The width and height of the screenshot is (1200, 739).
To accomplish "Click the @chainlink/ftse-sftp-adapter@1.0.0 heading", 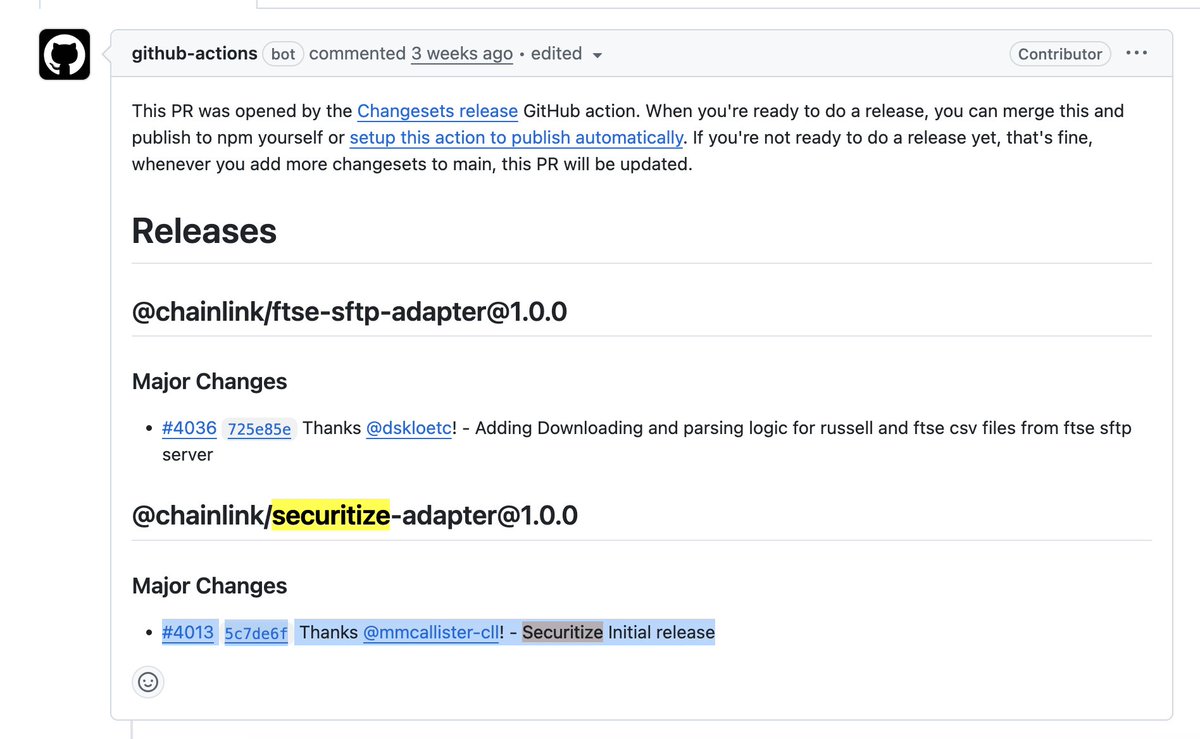I will coord(349,312).
